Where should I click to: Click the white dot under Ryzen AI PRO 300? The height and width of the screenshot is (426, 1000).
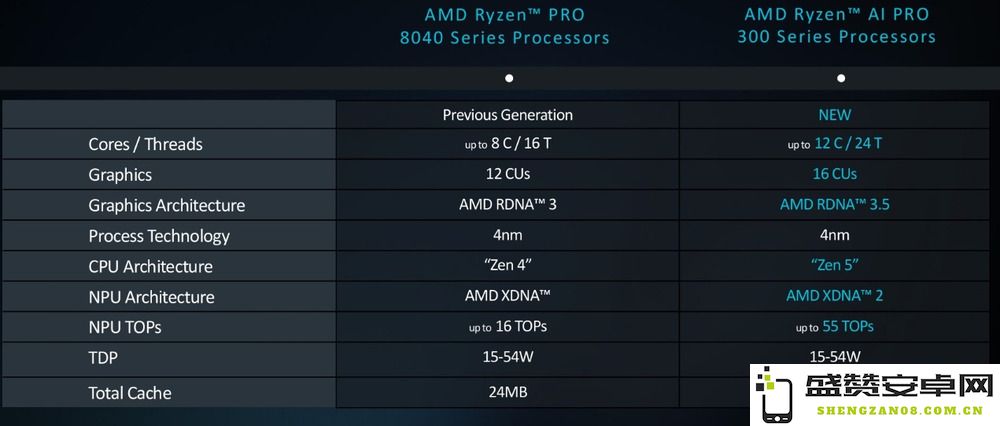pyautogui.click(x=841, y=78)
